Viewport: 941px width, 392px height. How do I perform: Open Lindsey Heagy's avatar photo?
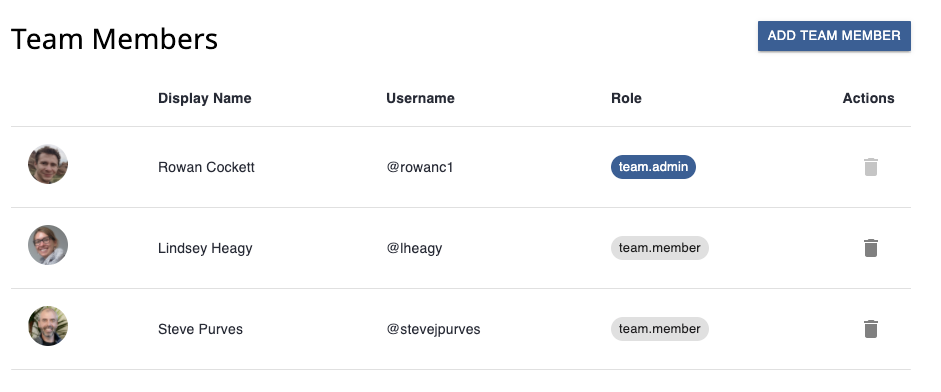(x=48, y=245)
